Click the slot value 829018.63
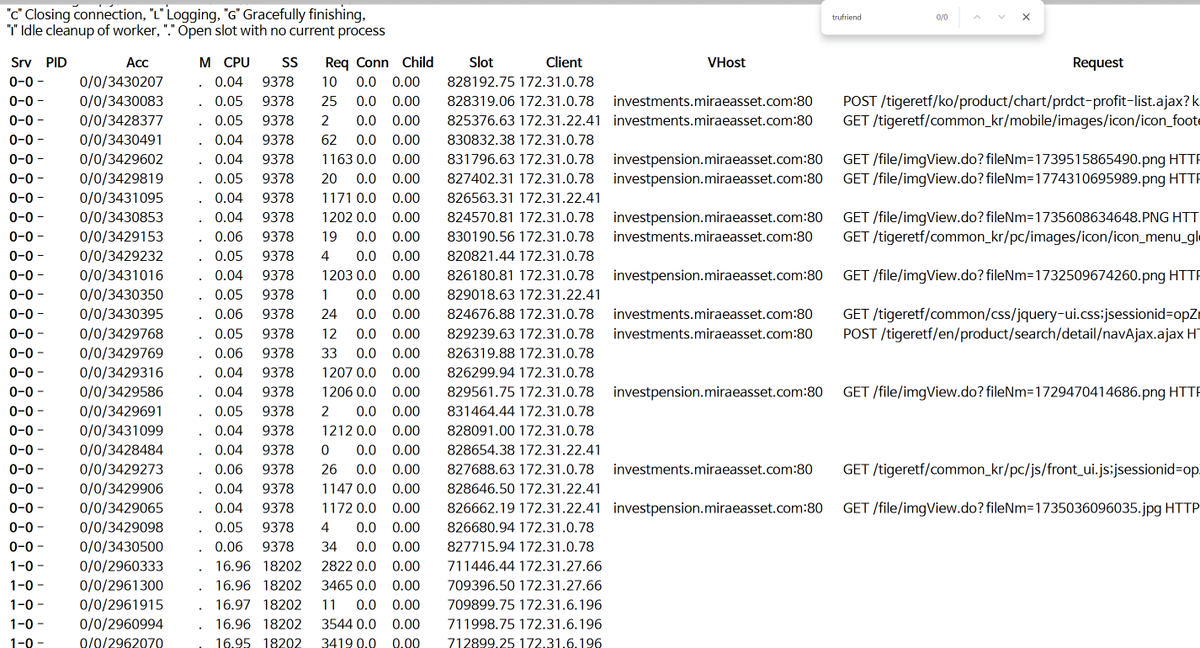Screen dimensions: 1200x648 click(x=480, y=295)
